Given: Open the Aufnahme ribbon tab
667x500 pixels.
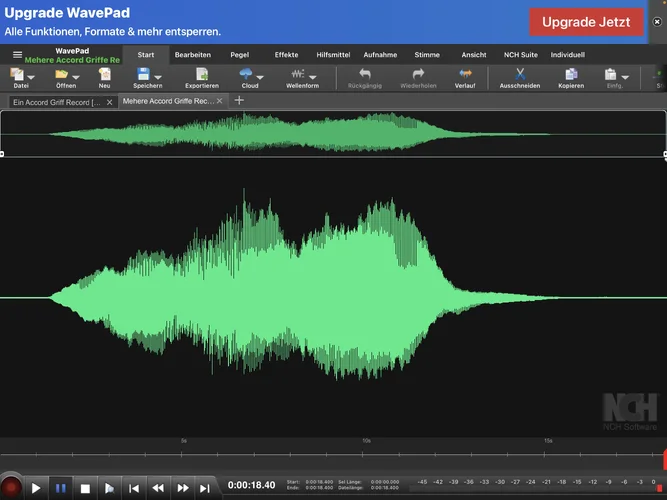Looking at the screenshot, I should [x=380, y=54].
